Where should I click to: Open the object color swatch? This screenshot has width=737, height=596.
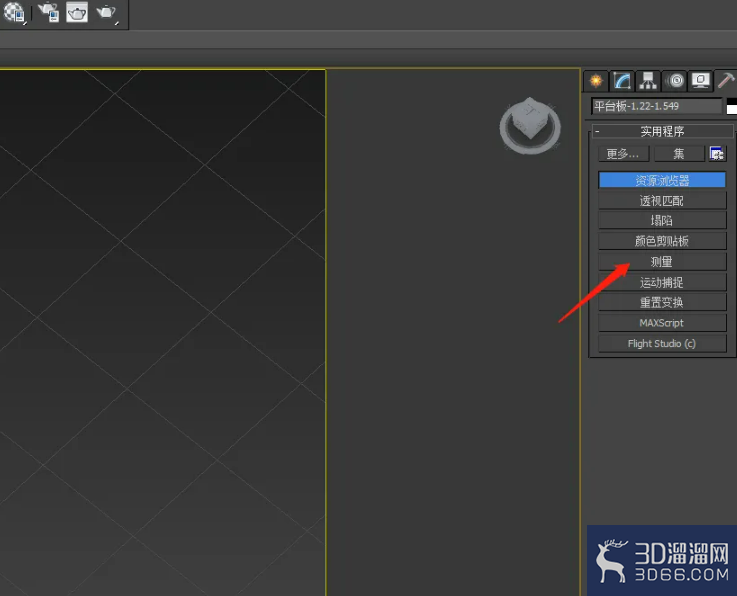731,106
